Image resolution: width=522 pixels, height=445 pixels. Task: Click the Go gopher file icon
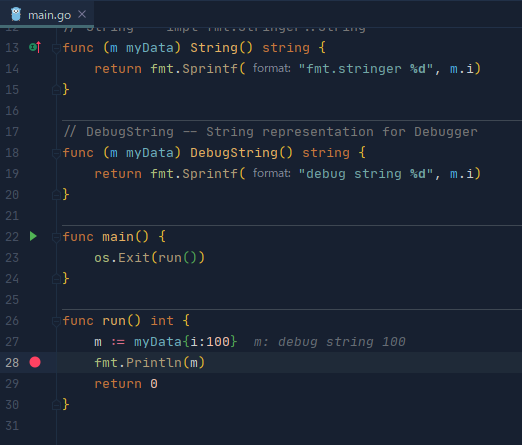coord(16,15)
